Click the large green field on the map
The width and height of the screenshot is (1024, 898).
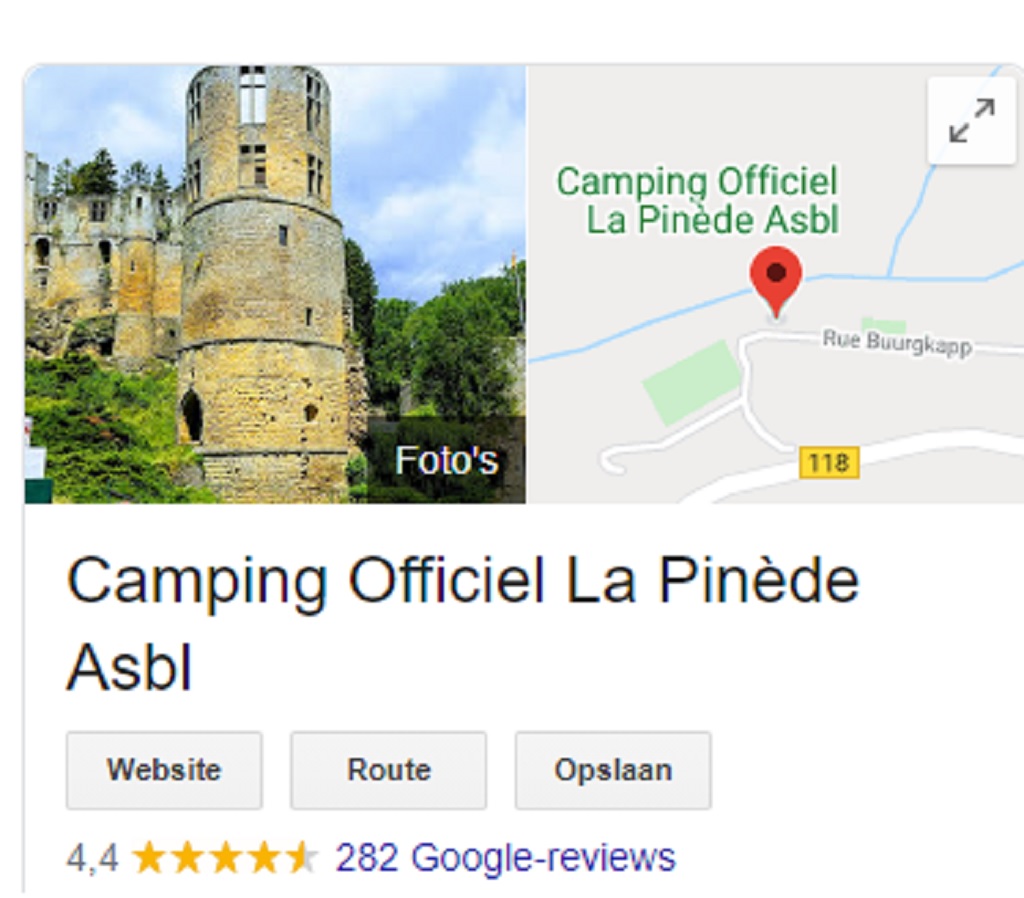692,381
